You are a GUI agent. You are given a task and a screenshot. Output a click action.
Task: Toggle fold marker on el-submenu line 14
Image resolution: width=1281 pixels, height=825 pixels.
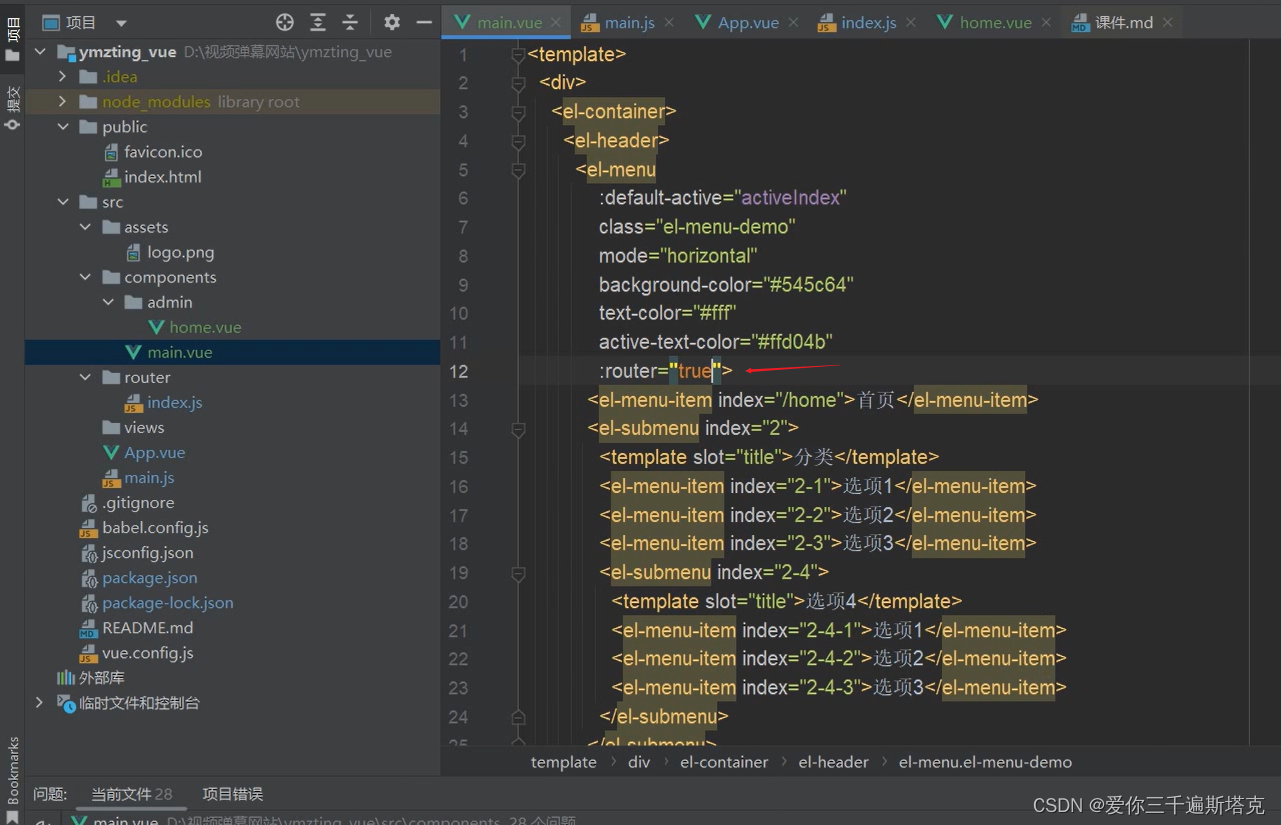coord(518,429)
